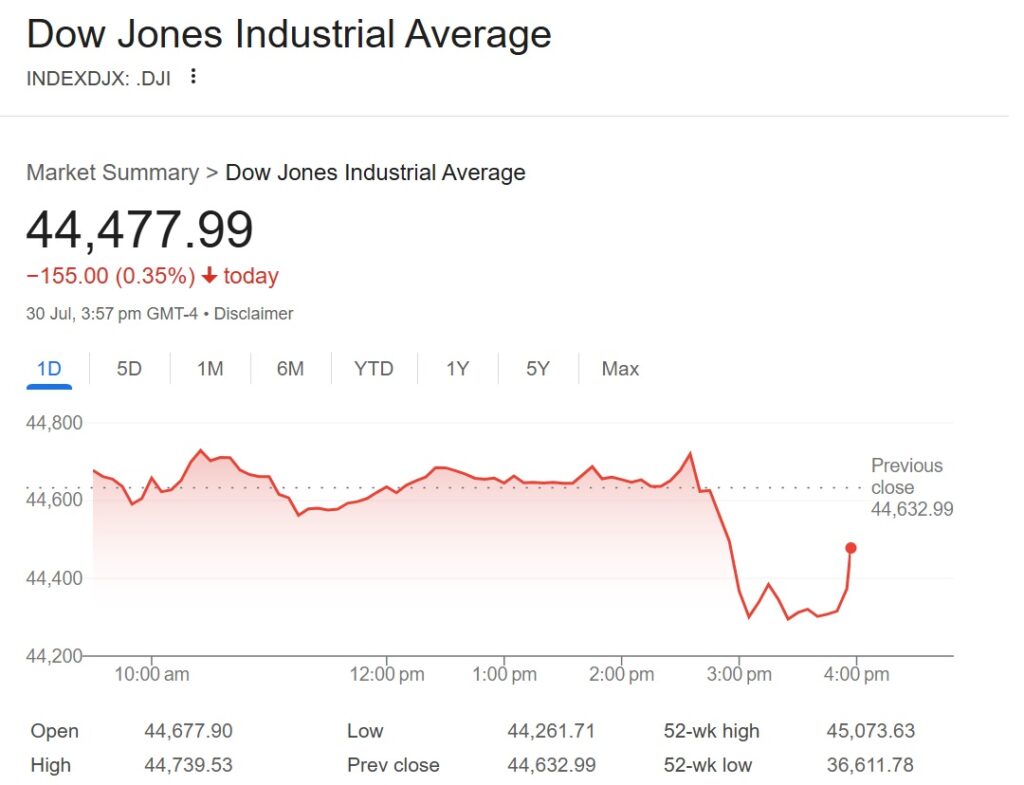This screenshot has height=785, width=1024.
Task: Click the Dow Jones Industrial Average page title
Action: click(x=289, y=34)
